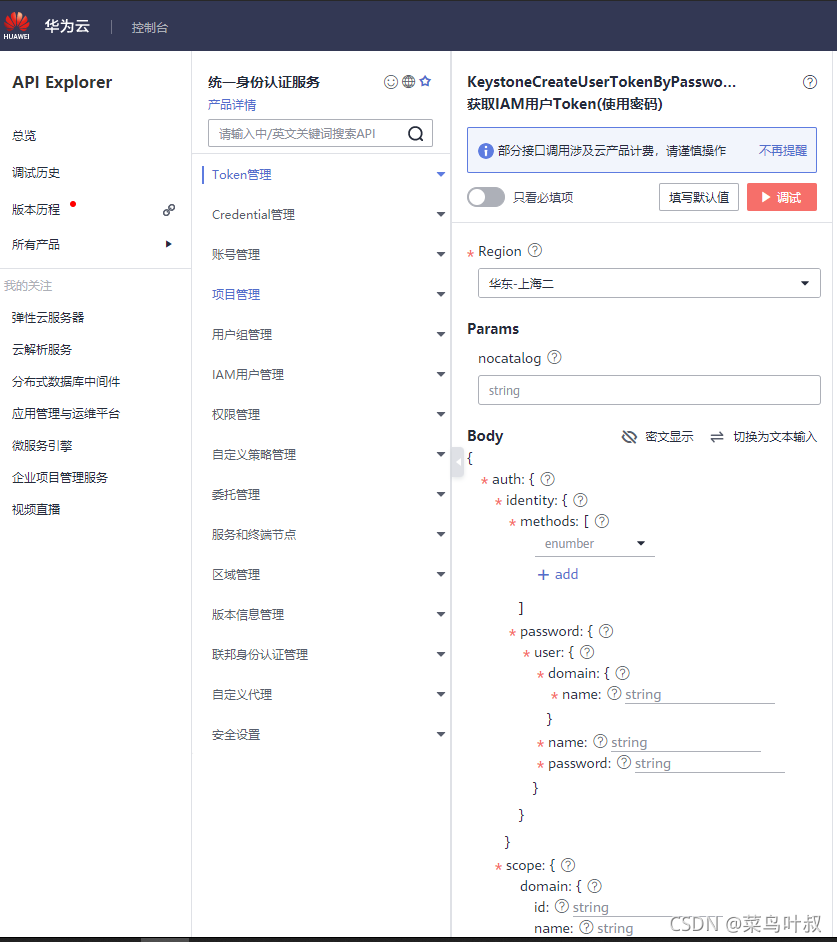The height and width of the screenshot is (942, 837).
Task: Open the Region dropdown 华东-上海二
Action: click(649, 283)
